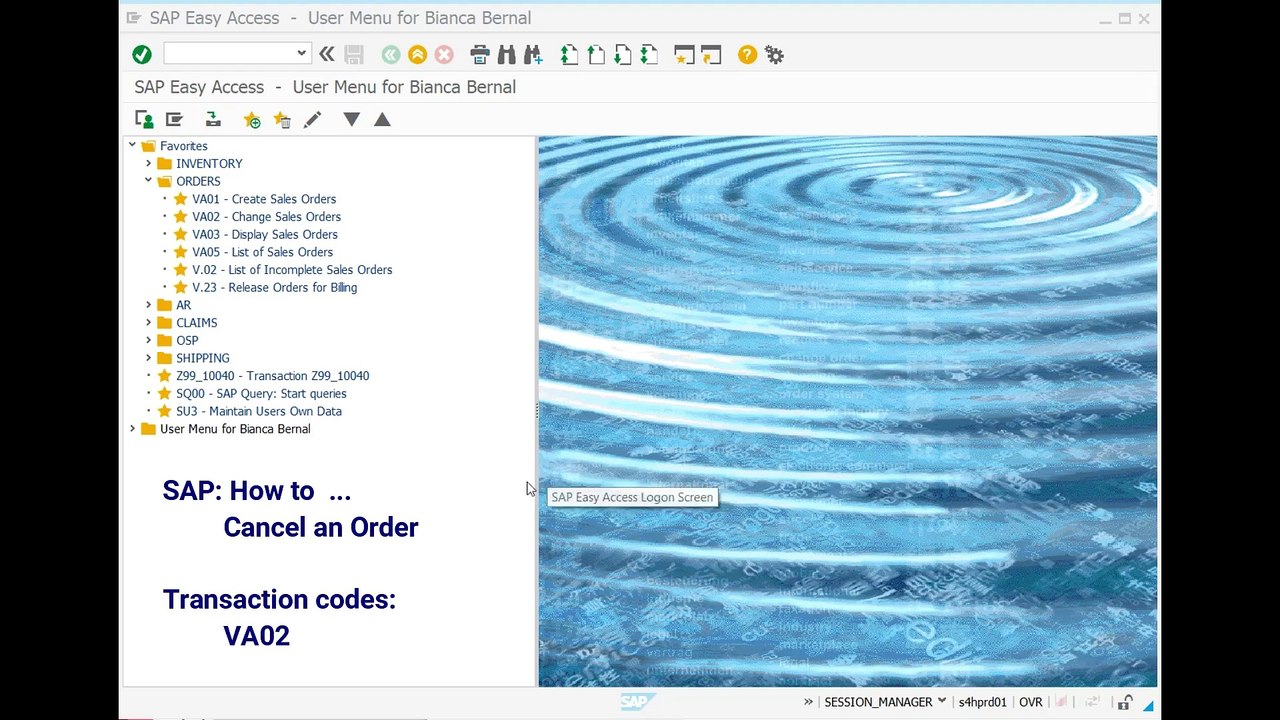1280x720 pixels.
Task: Expand the AR folder
Action: [148, 305]
